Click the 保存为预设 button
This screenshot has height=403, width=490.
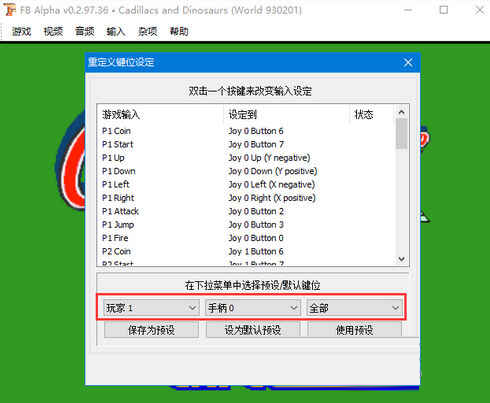[x=151, y=330]
